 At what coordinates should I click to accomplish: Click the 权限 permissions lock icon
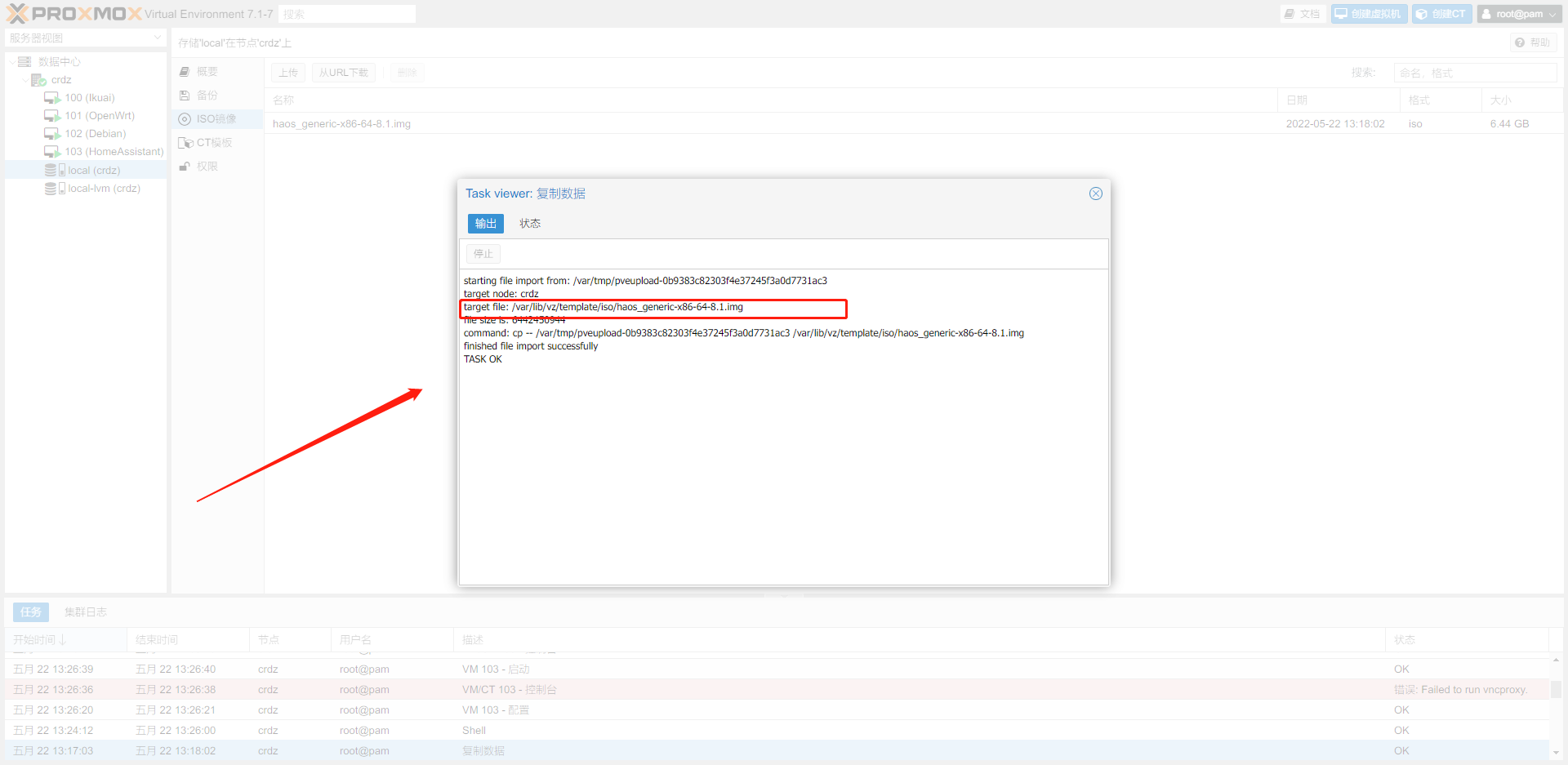(x=185, y=167)
